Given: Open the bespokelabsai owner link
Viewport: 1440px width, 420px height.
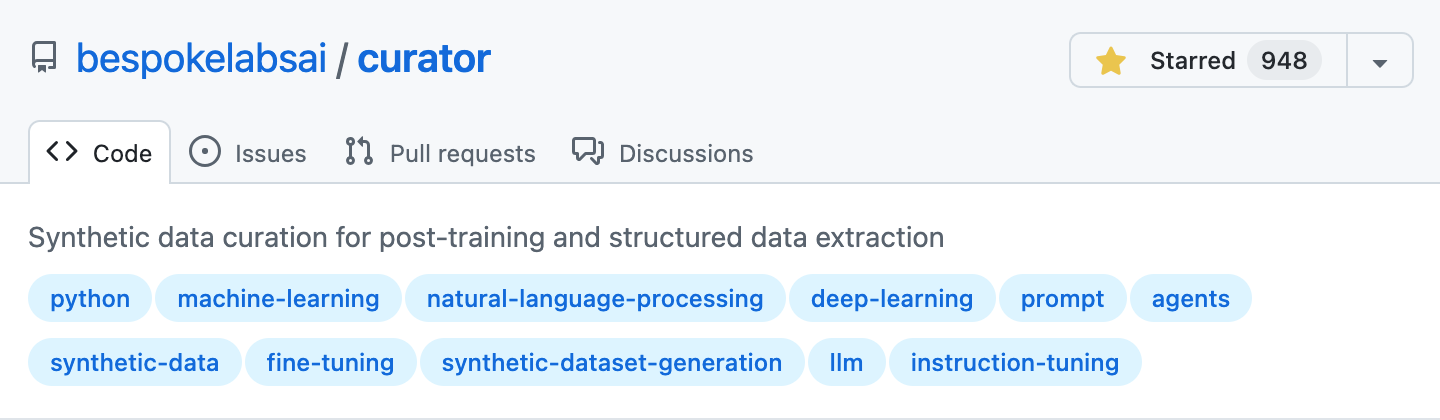Looking at the screenshot, I should (x=201, y=60).
